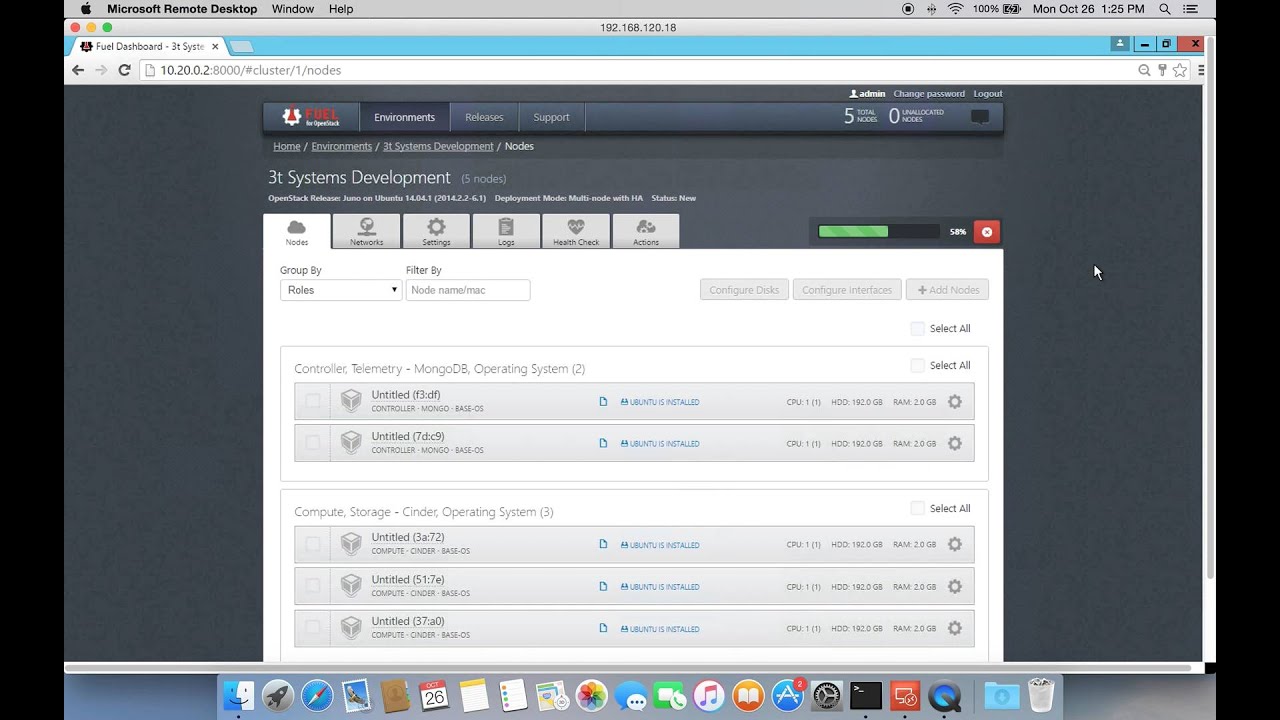1280x720 pixels.
Task: Open the Actions tab
Action: [x=646, y=231]
